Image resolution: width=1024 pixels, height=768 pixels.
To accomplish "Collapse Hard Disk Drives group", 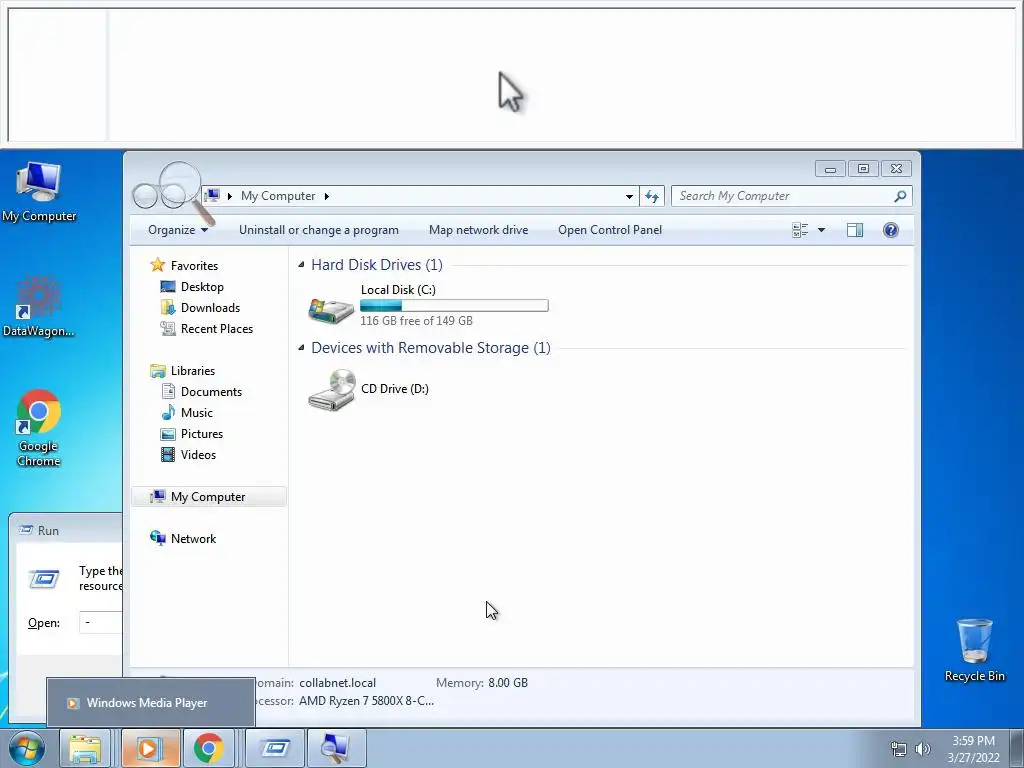I will 301,264.
